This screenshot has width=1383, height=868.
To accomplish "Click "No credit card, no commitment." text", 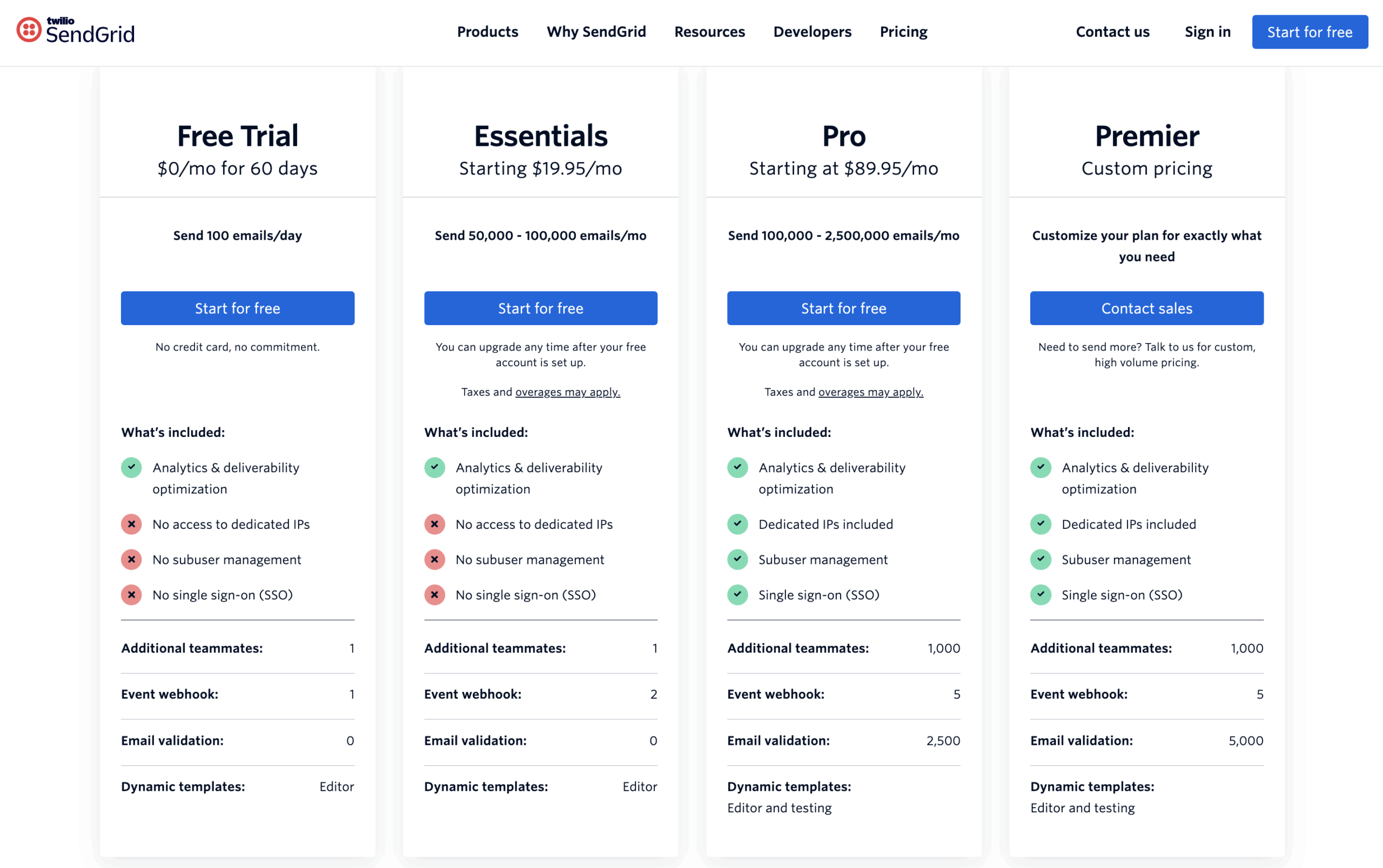I will (x=238, y=347).
